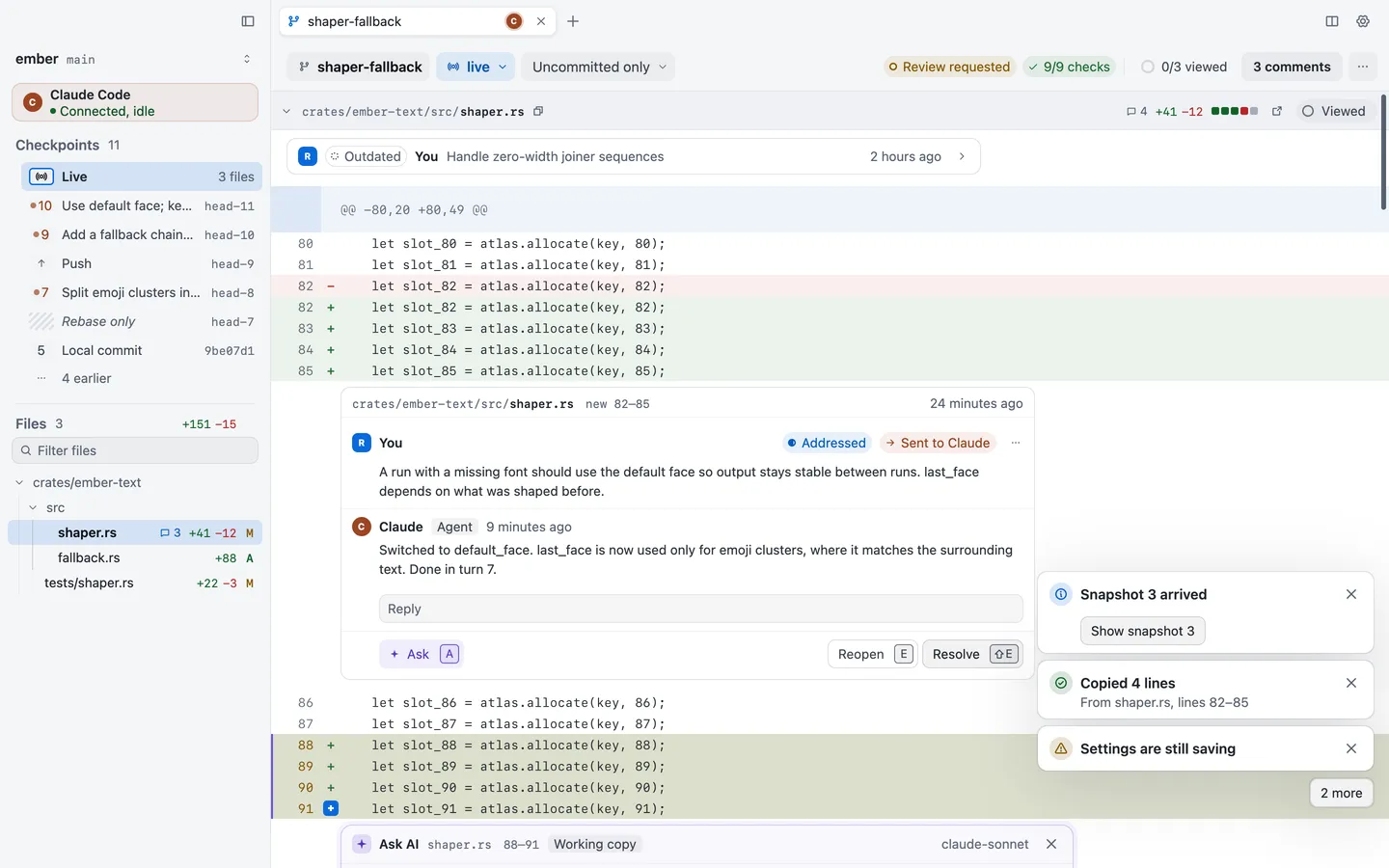1389x868 pixels.
Task: Click the add comment icon on line 91
Action: point(331,808)
